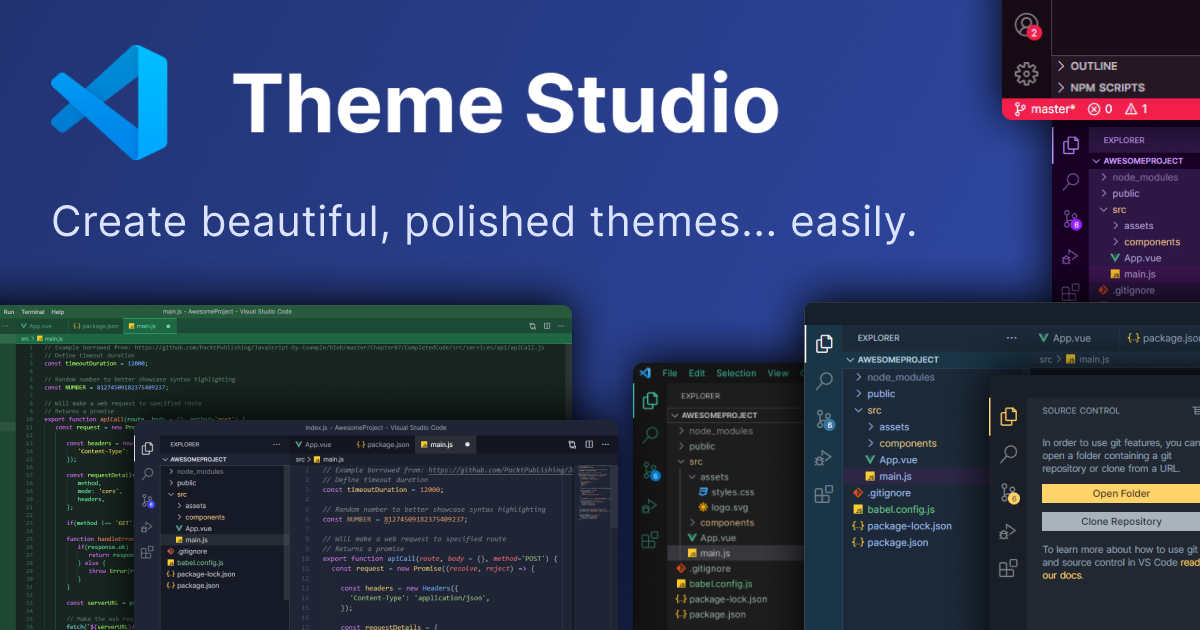The width and height of the screenshot is (1200, 630).
Task: Expand the OUTLINE section
Action: (x=1093, y=66)
